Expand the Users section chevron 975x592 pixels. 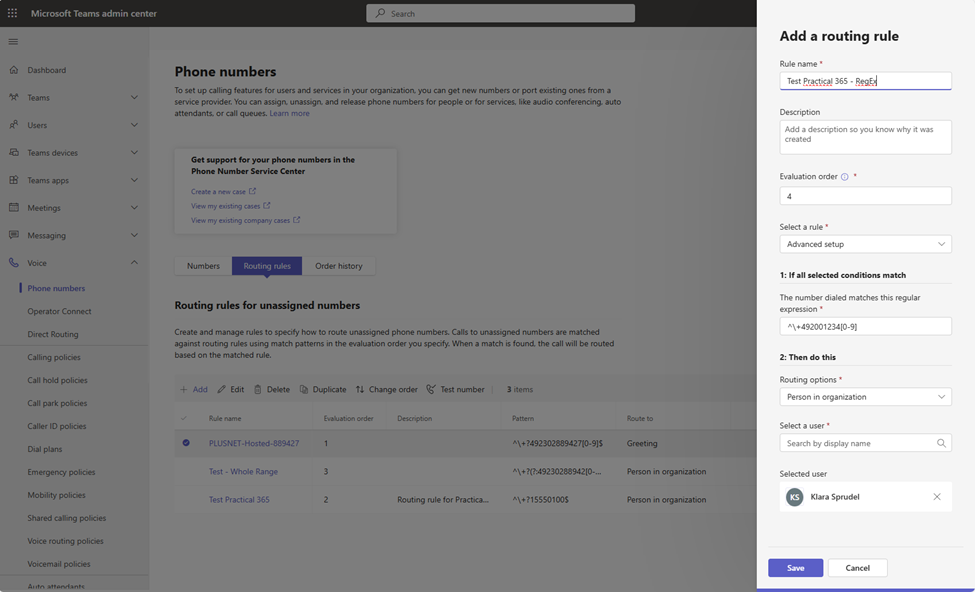point(134,125)
